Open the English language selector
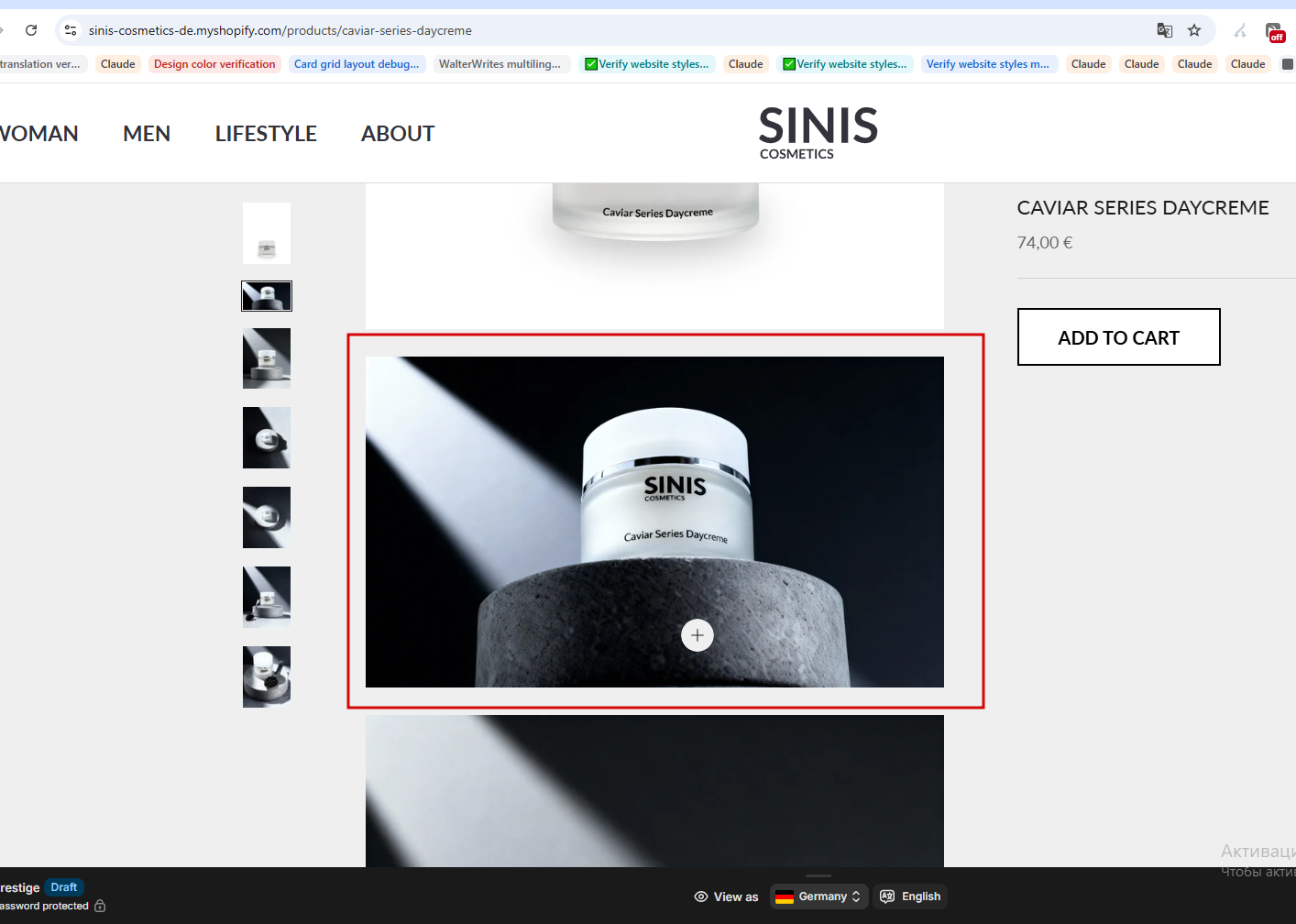Image resolution: width=1296 pixels, height=924 pixels. [x=910, y=896]
